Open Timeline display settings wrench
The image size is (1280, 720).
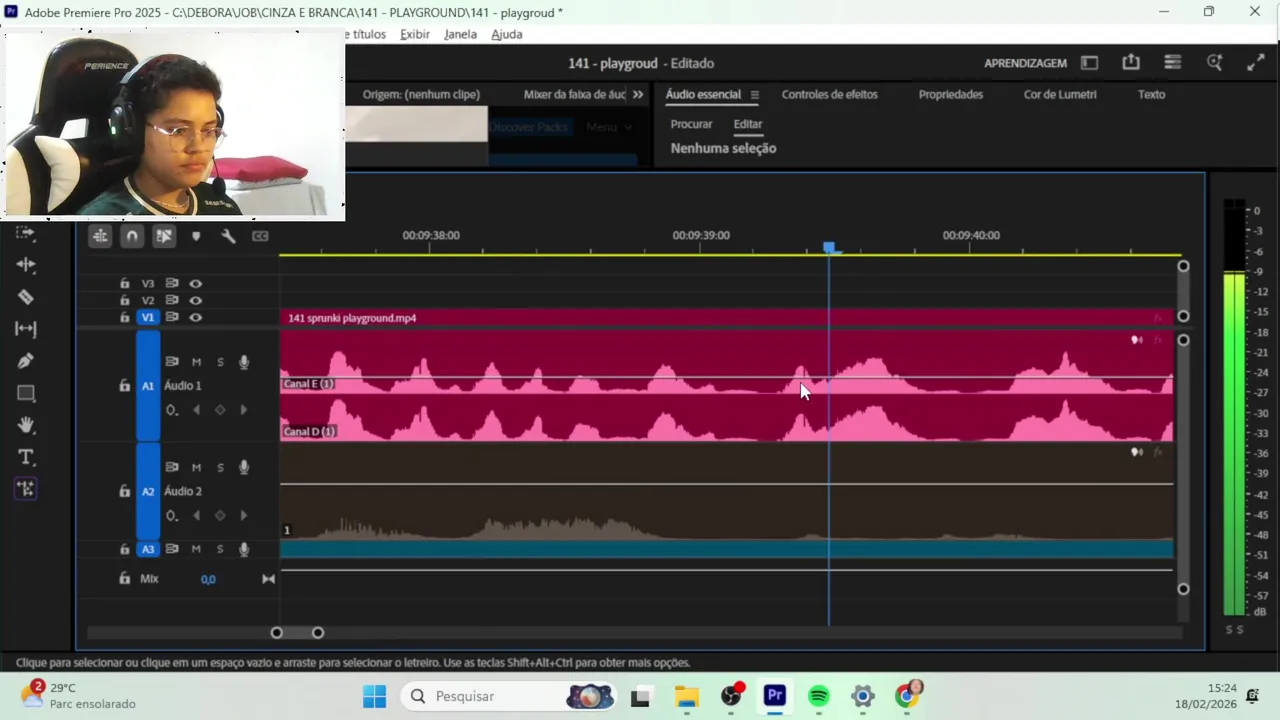(x=228, y=236)
